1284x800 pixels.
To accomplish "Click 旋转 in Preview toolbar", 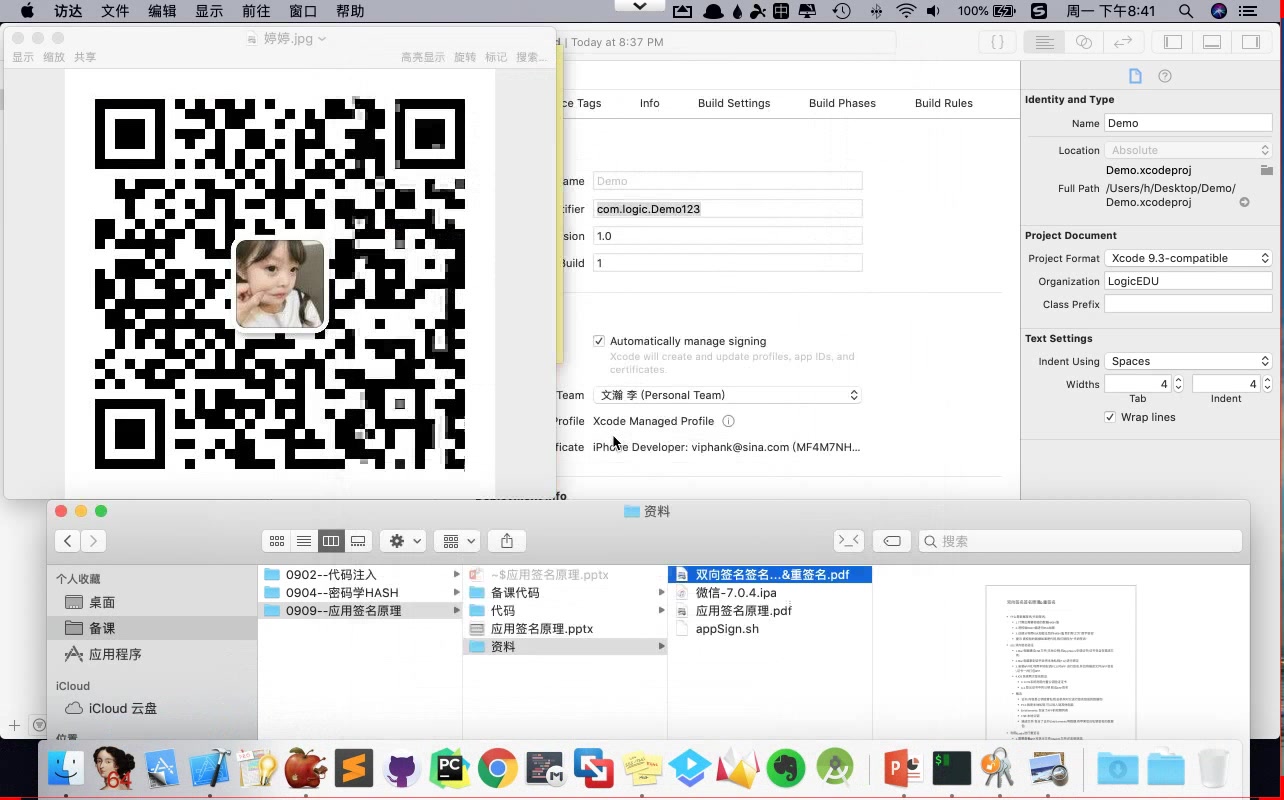I will [x=465, y=57].
